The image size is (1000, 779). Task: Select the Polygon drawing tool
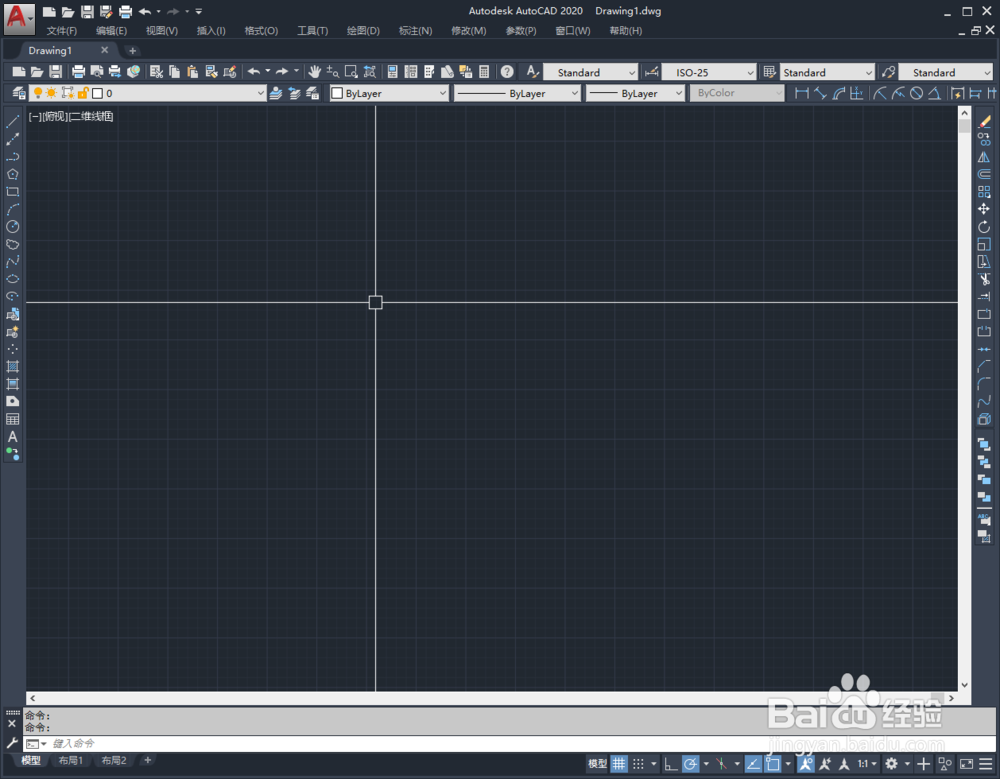[x=12, y=174]
